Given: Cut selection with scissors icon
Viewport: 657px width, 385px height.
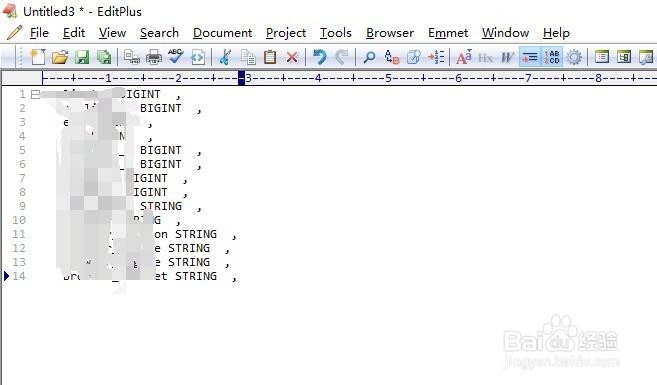Looking at the screenshot, I should (225, 57).
